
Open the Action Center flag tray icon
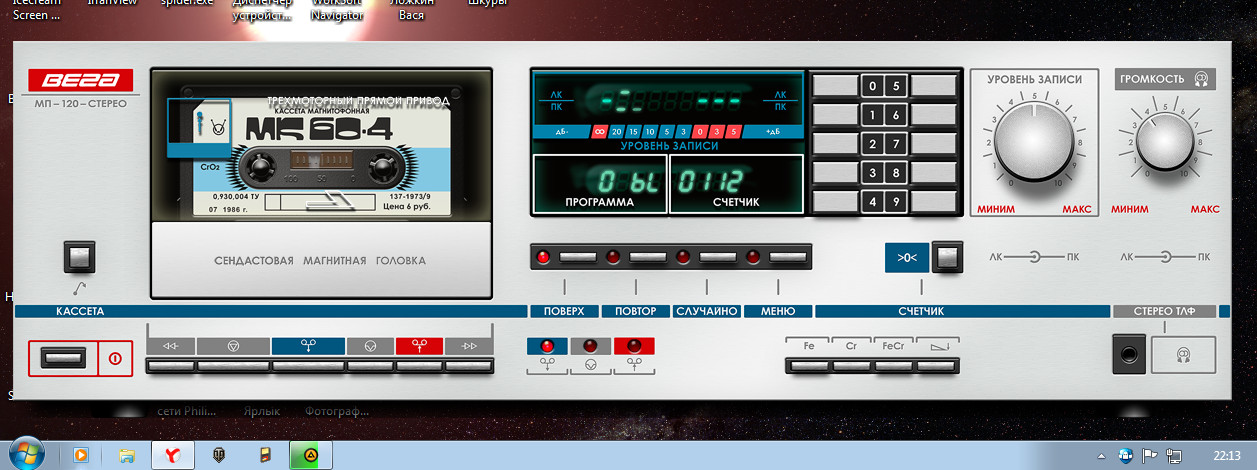coord(1150,455)
